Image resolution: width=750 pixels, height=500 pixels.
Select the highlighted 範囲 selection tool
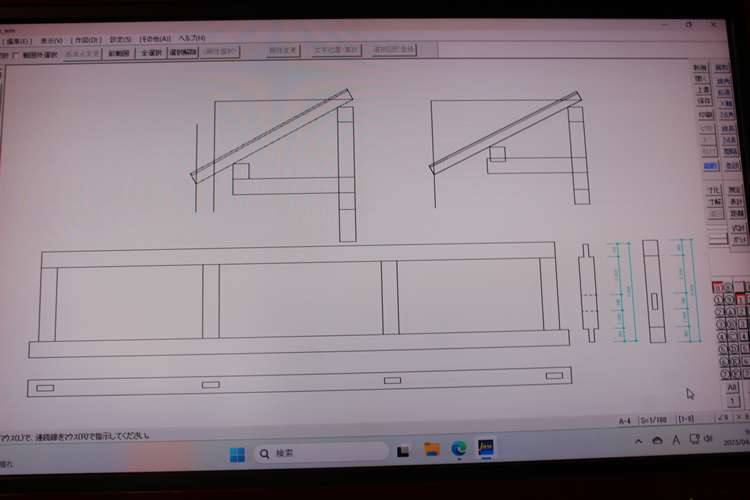point(710,166)
